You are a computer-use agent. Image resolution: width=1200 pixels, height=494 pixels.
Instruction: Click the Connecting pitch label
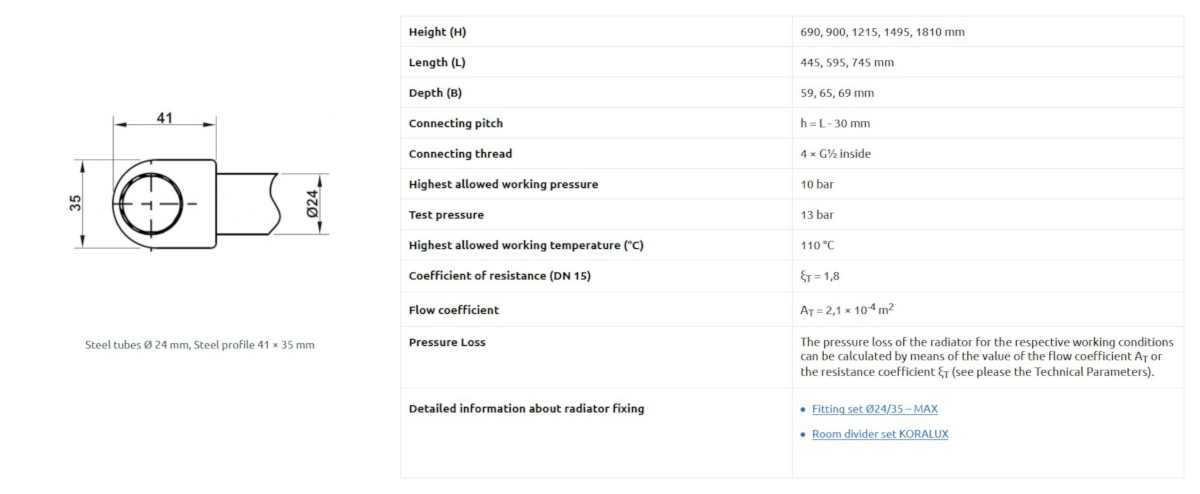pyautogui.click(x=456, y=123)
